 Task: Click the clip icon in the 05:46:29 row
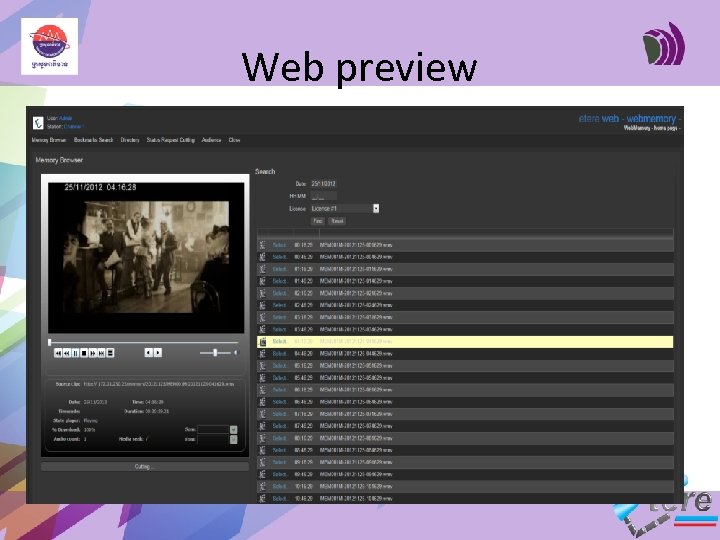tap(263, 378)
